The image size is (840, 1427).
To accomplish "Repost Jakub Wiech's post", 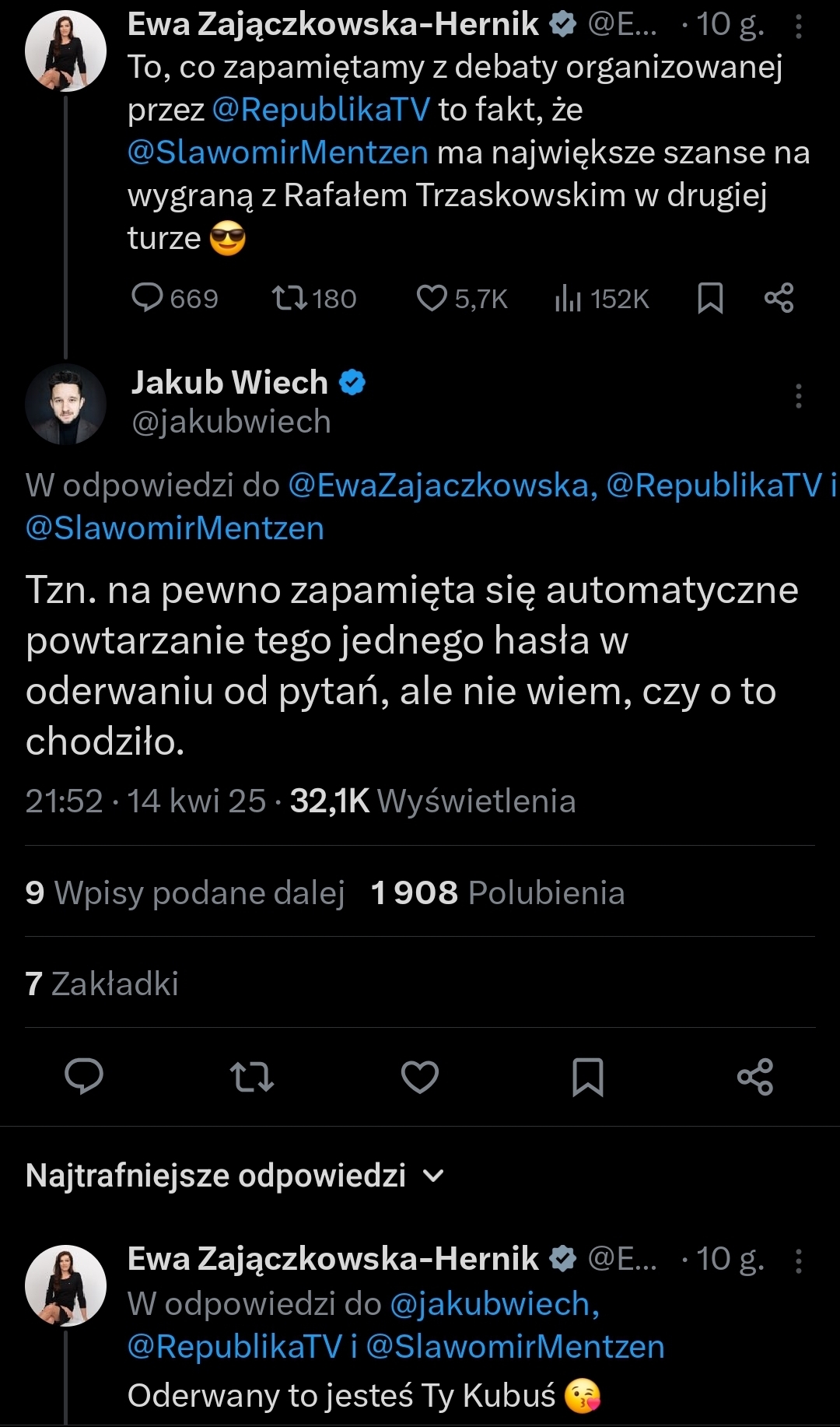I will (252, 1077).
